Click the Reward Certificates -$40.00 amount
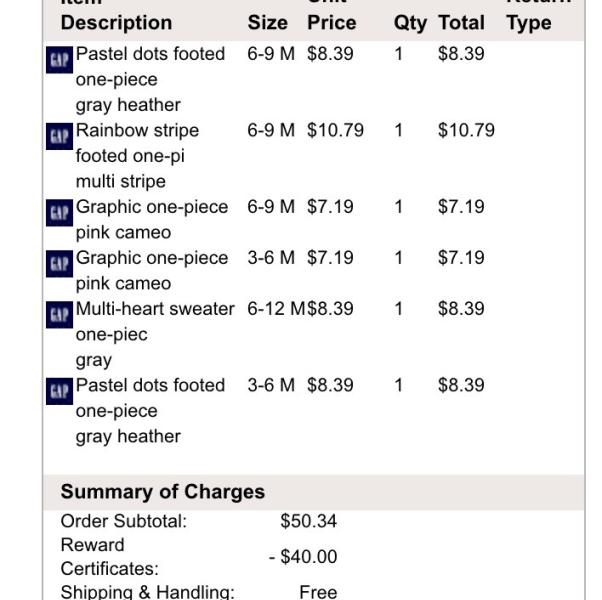This screenshot has height=600, width=602. (x=303, y=557)
